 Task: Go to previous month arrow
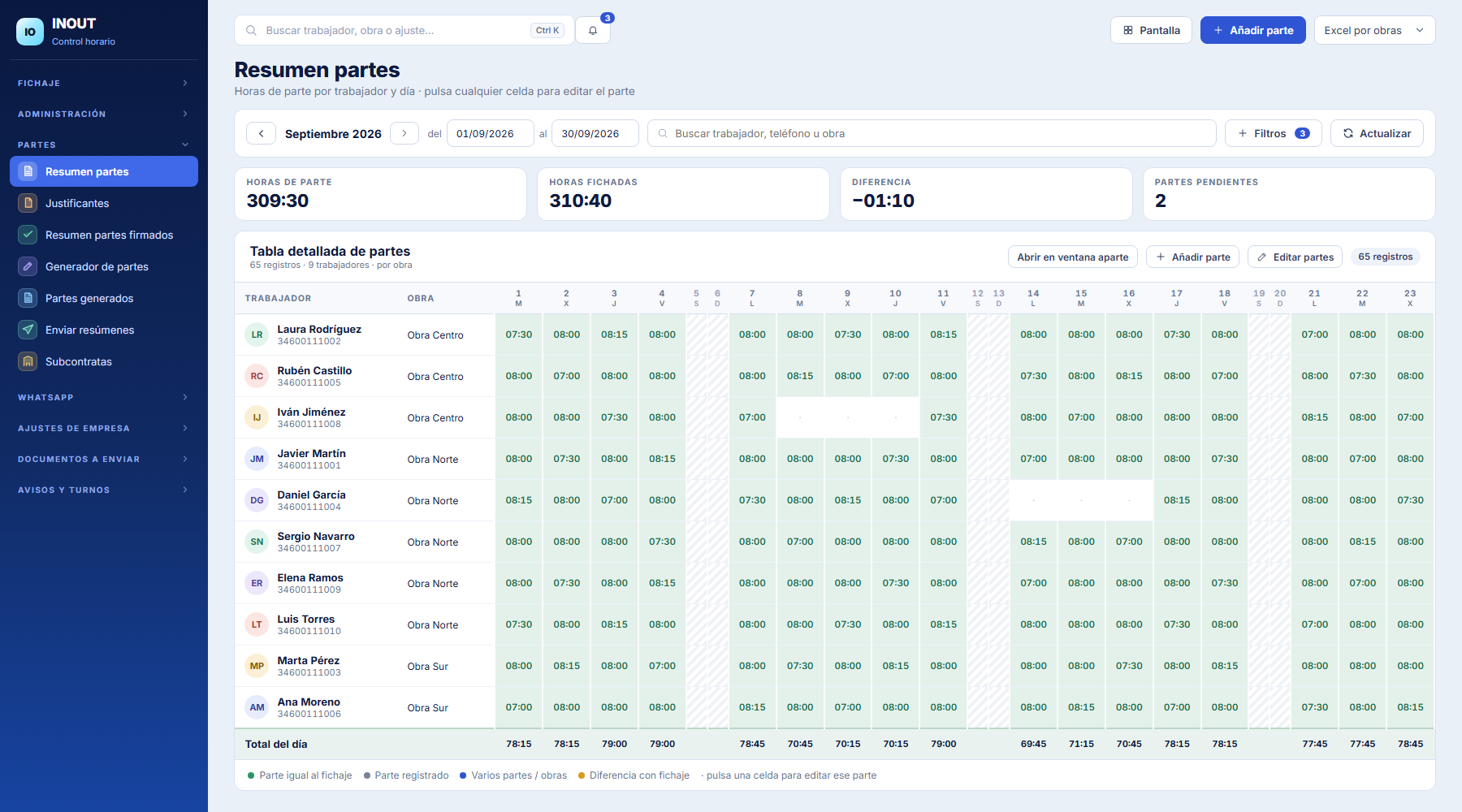coord(262,133)
